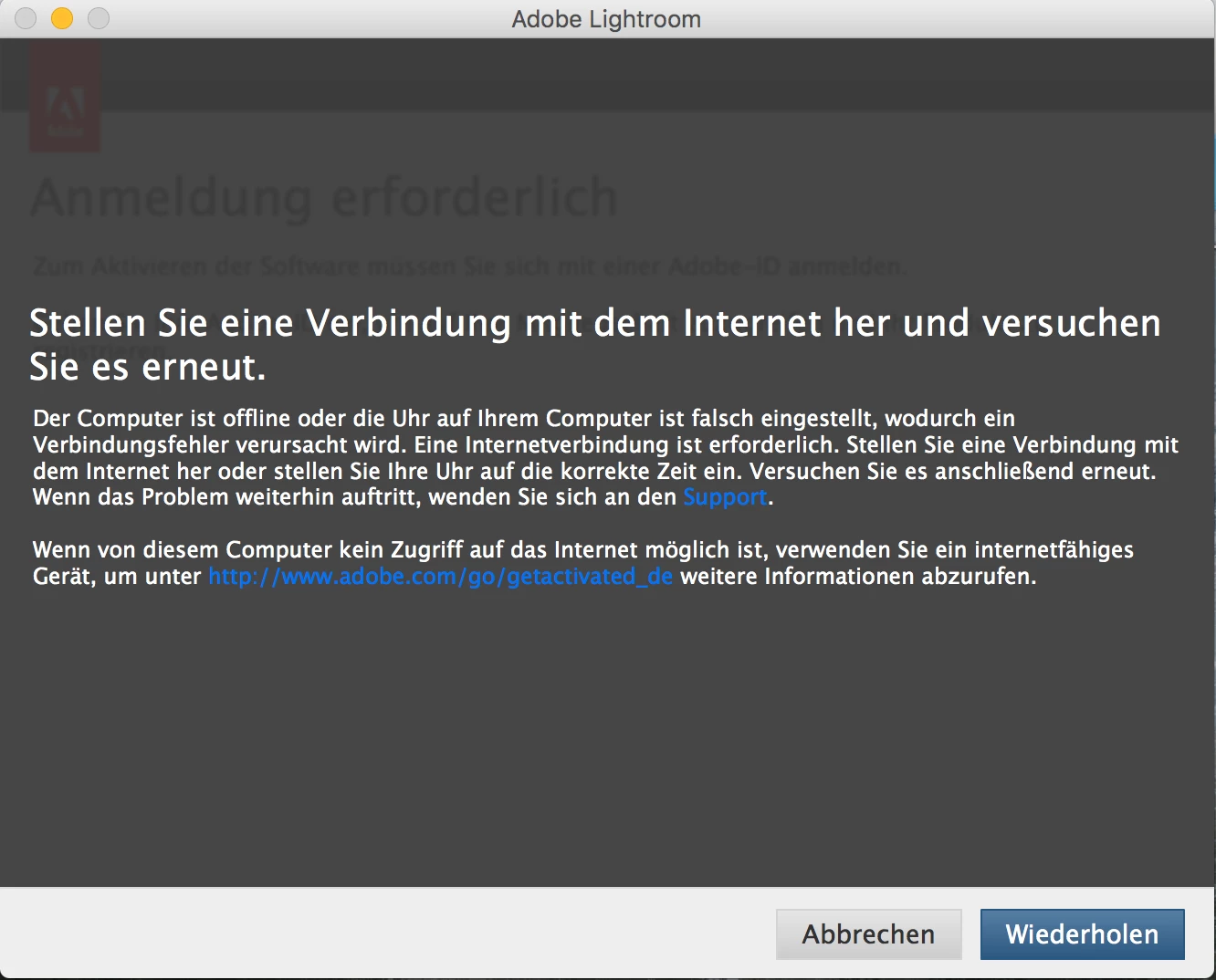
Task: Click the Abbrechen button
Action: pyautogui.click(x=868, y=933)
